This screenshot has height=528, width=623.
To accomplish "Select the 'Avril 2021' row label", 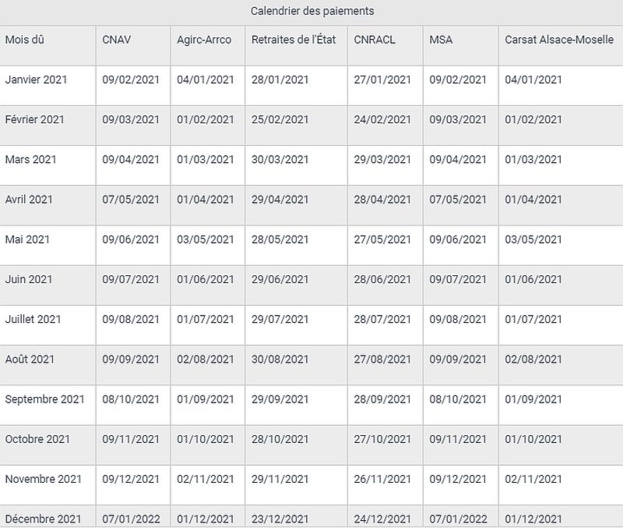I will (29, 200).
